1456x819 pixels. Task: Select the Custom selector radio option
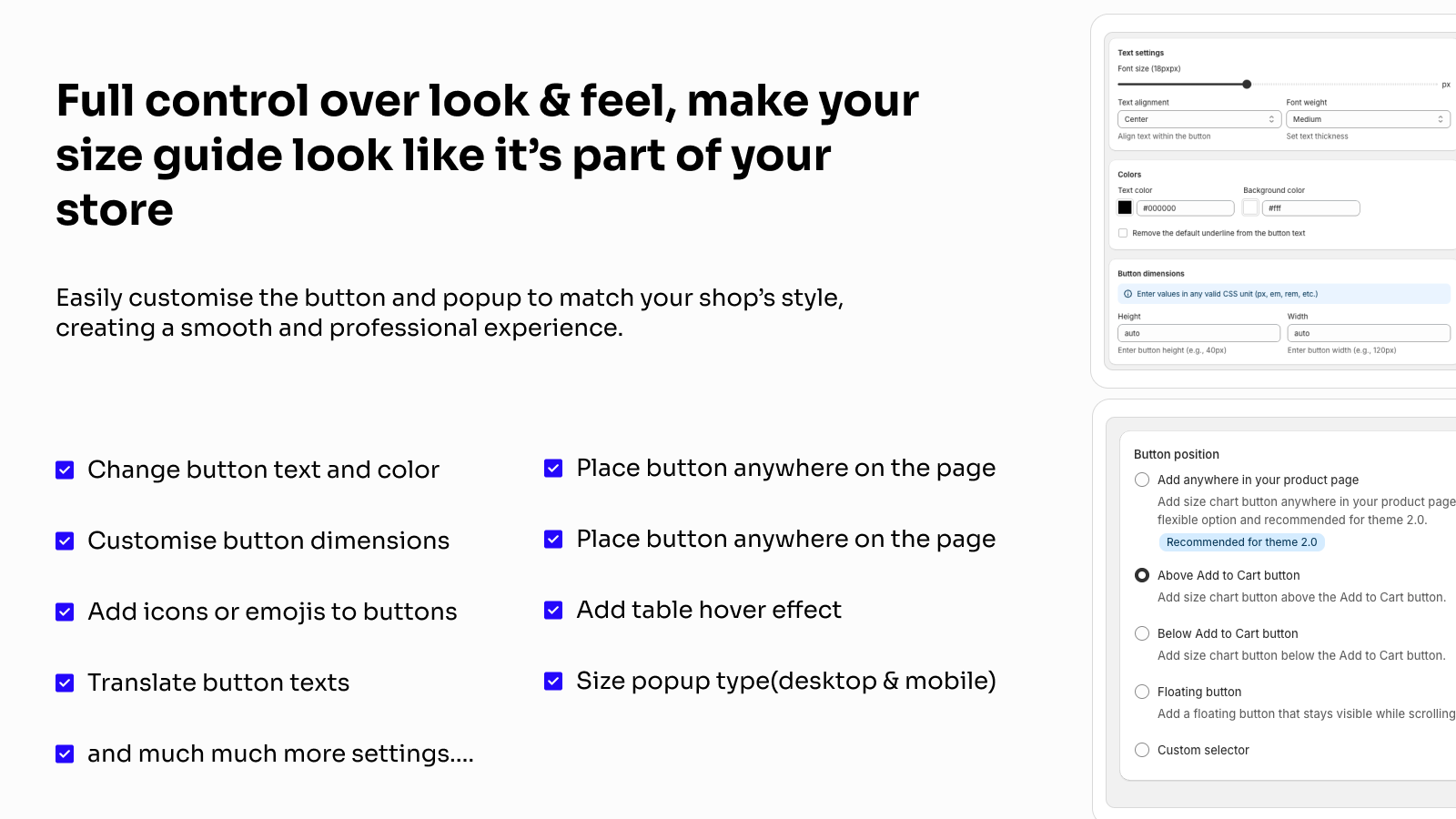[1142, 750]
